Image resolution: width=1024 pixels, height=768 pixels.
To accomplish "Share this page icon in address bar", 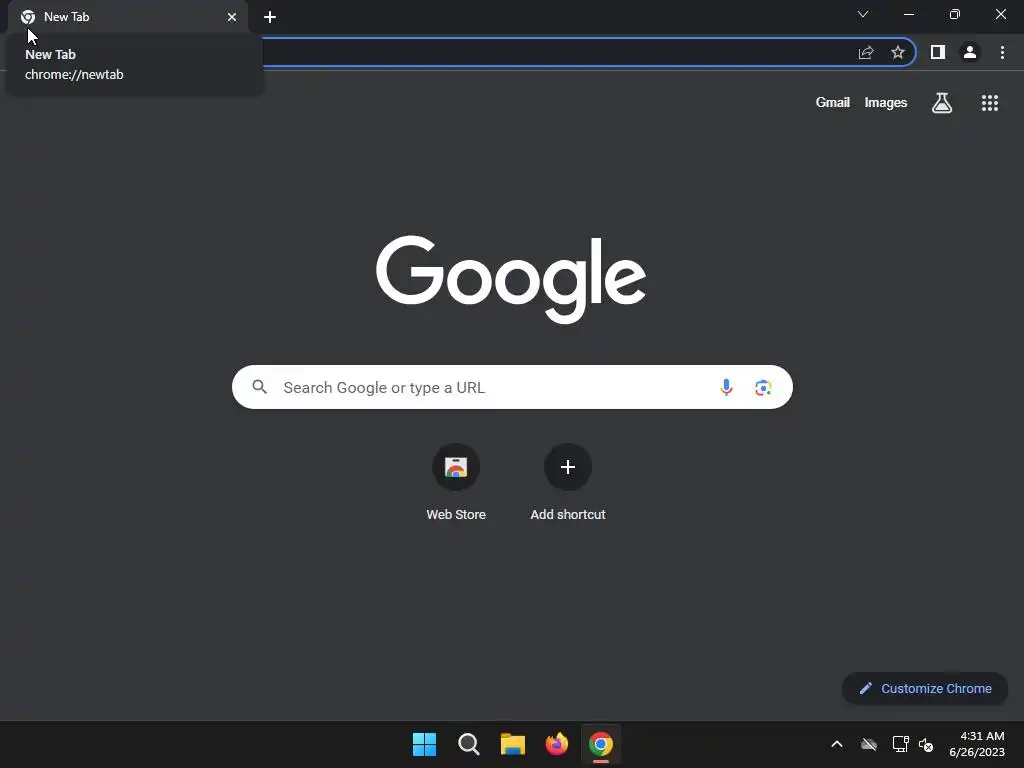I will pyautogui.click(x=866, y=53).
